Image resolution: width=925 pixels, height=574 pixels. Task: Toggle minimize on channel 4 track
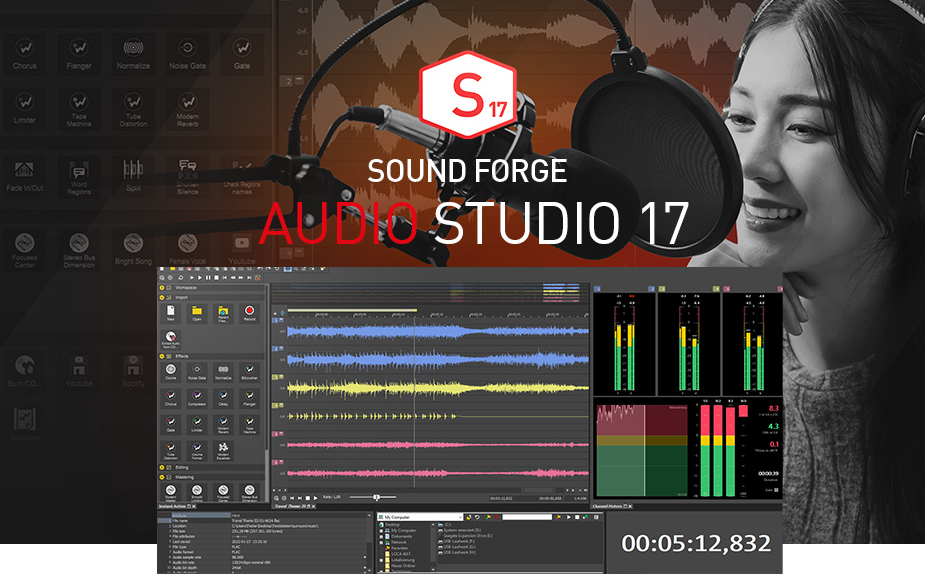281,405
